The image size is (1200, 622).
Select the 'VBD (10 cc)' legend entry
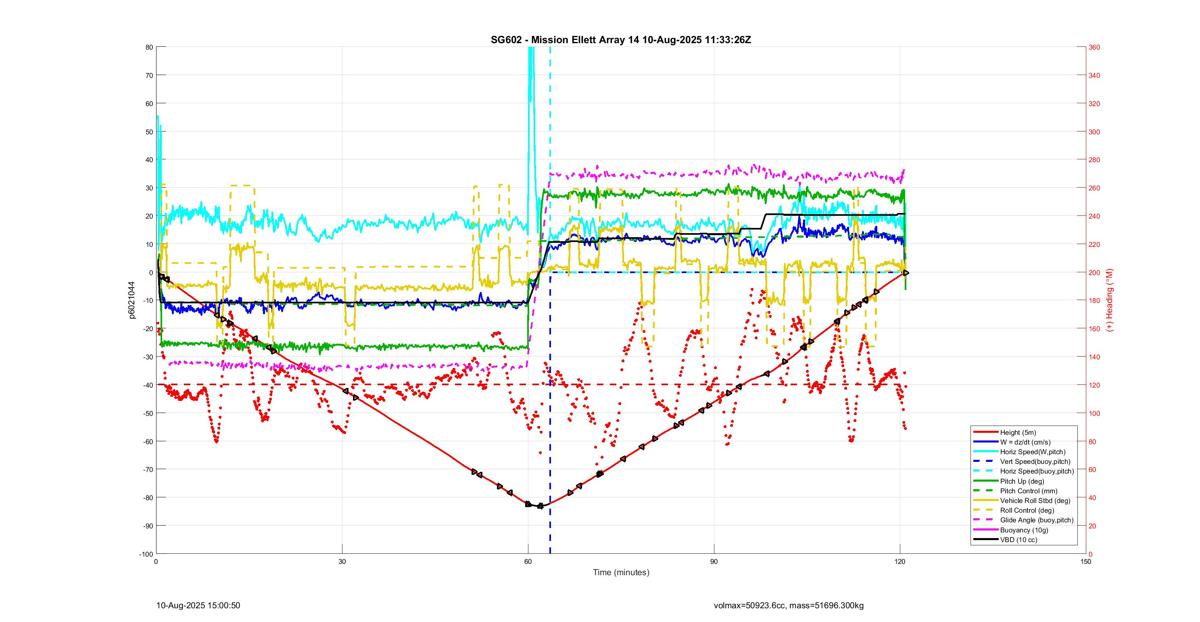click(x=1020, y=540)
